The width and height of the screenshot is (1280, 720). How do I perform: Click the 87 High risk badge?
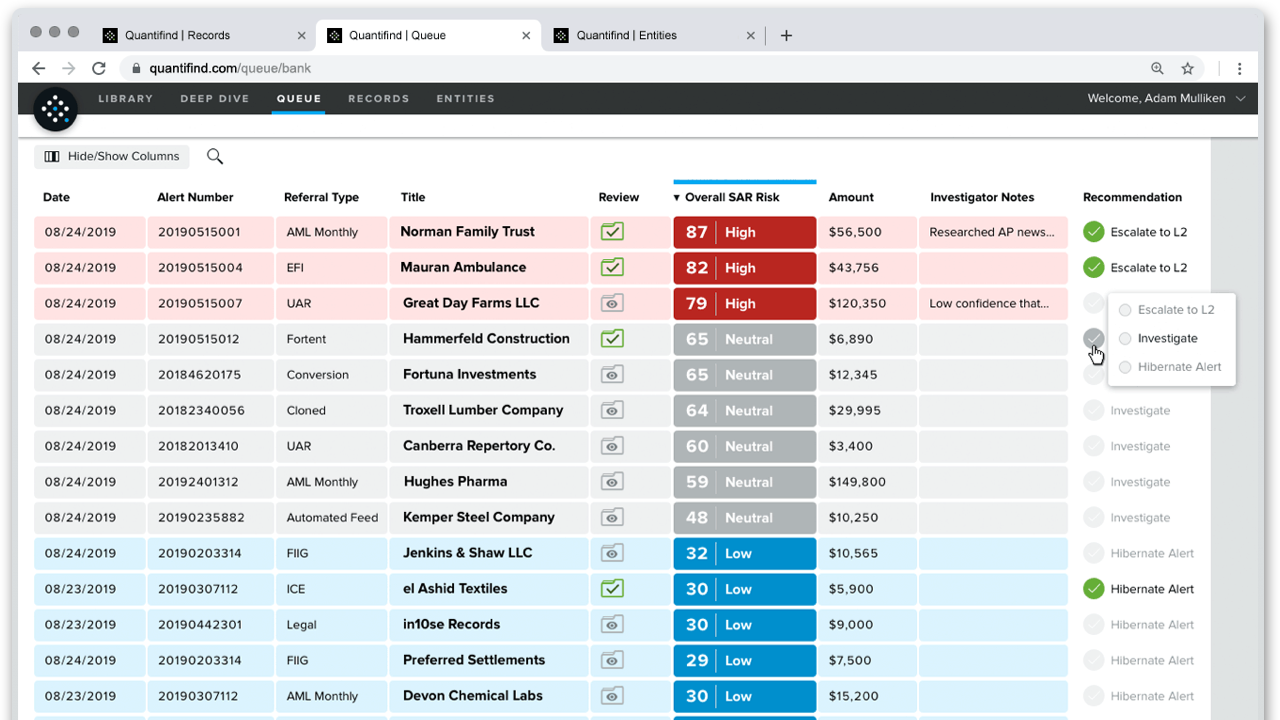click(745, 232)
